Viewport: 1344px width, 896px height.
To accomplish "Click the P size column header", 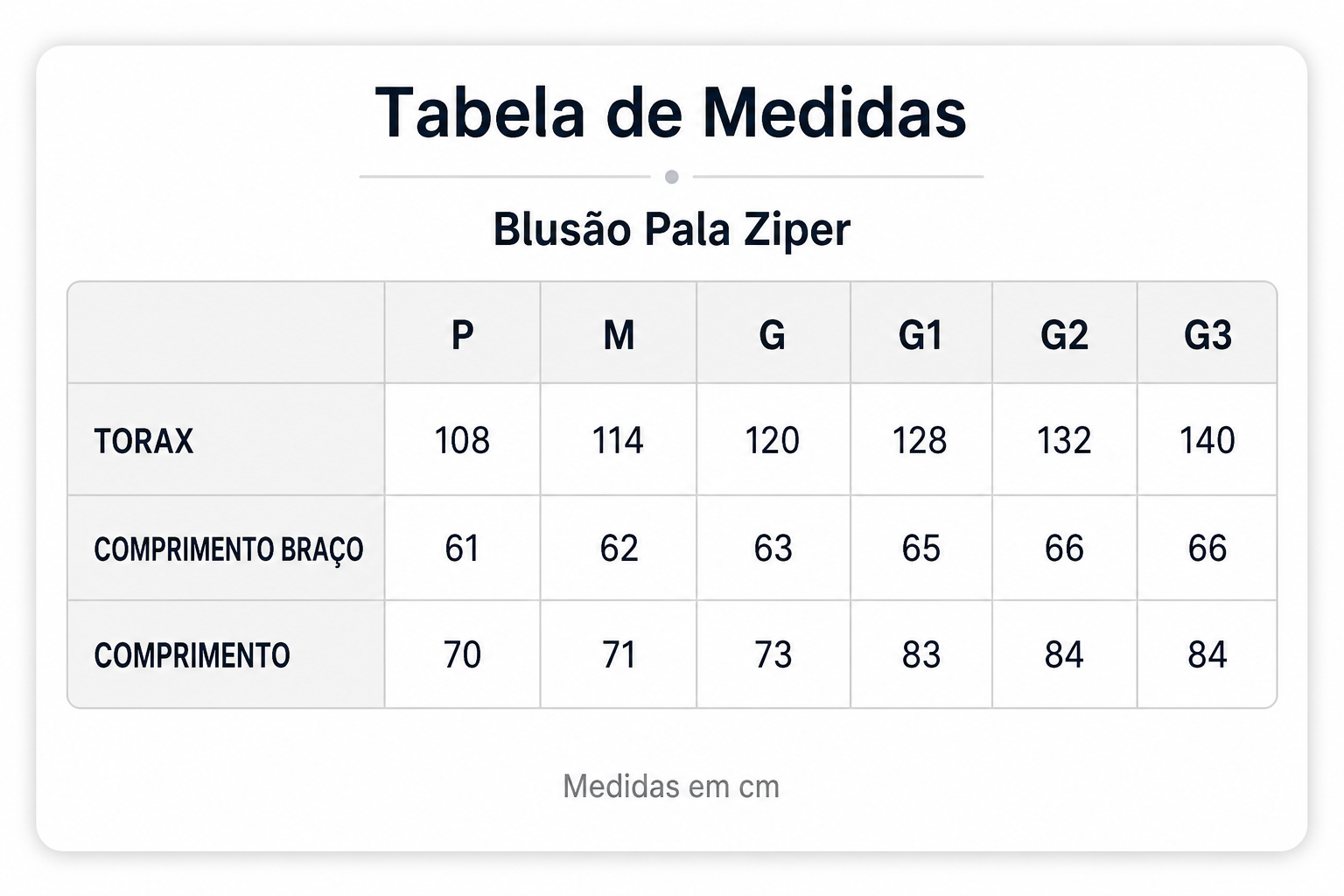I will pos(462,334).
